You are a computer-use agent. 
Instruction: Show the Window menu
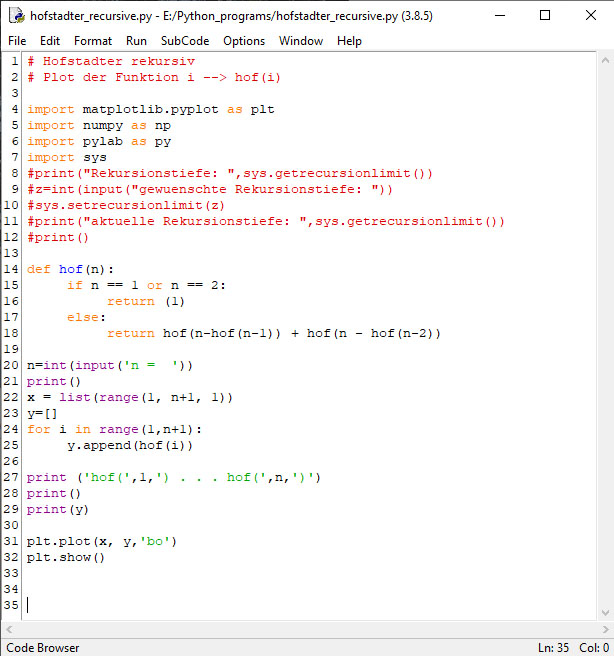point(301,41)
